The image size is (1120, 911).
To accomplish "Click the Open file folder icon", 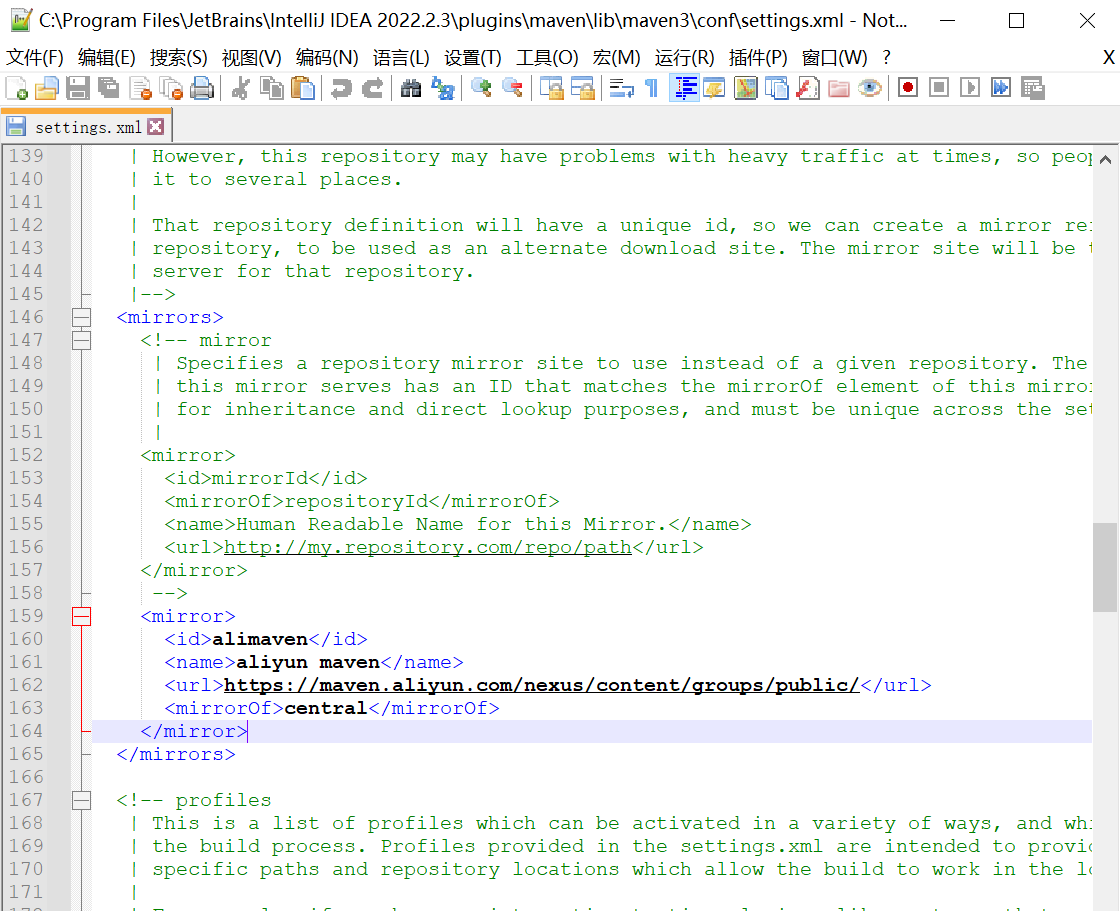I will 46,88.
